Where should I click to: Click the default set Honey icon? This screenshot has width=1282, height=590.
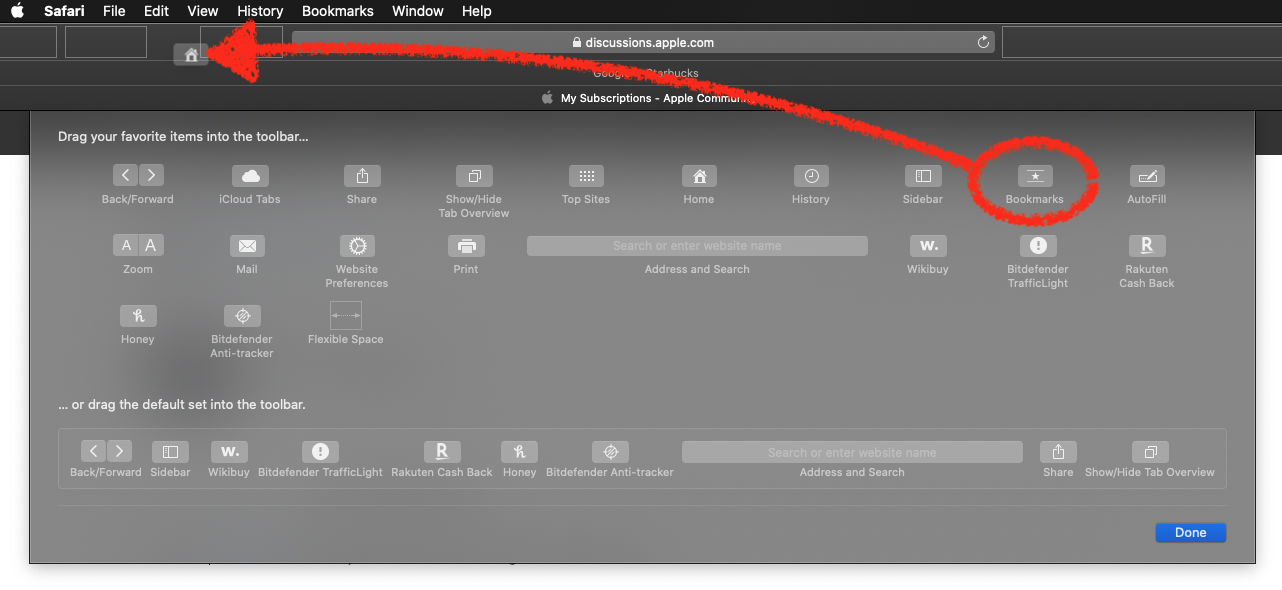point(519,452)
